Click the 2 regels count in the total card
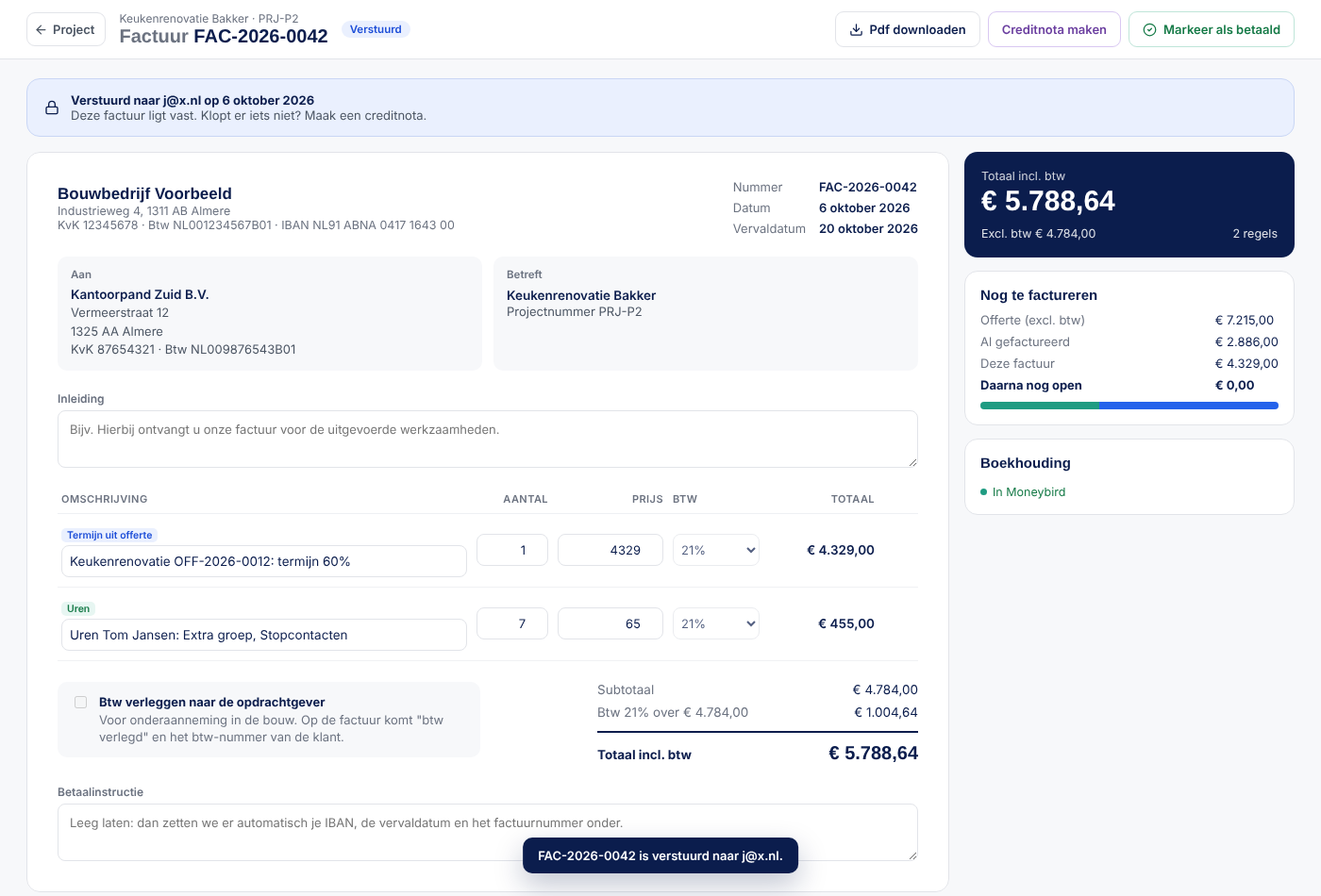 click(x=1255, y=234)
